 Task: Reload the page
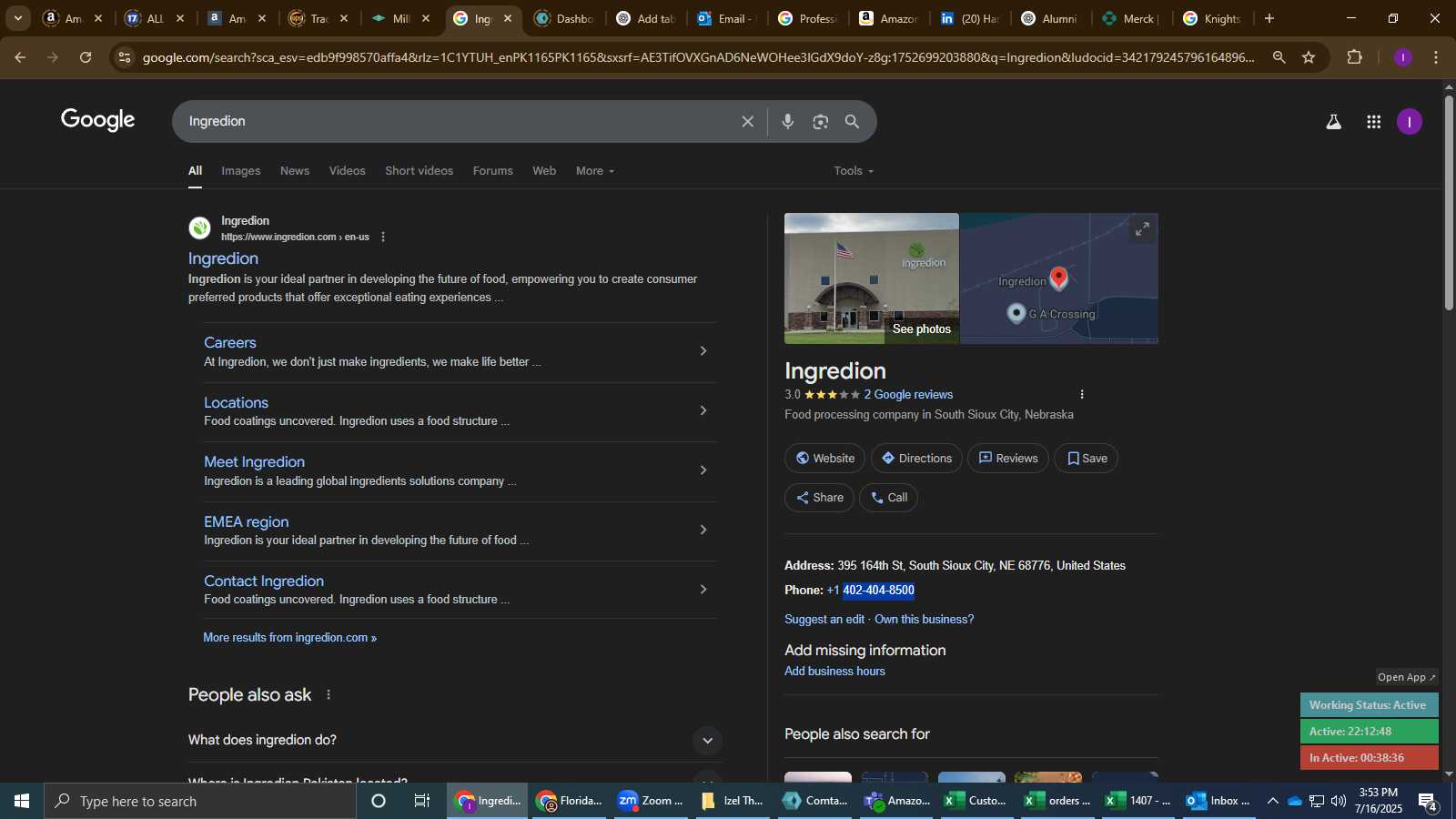[x=86, y=57]
